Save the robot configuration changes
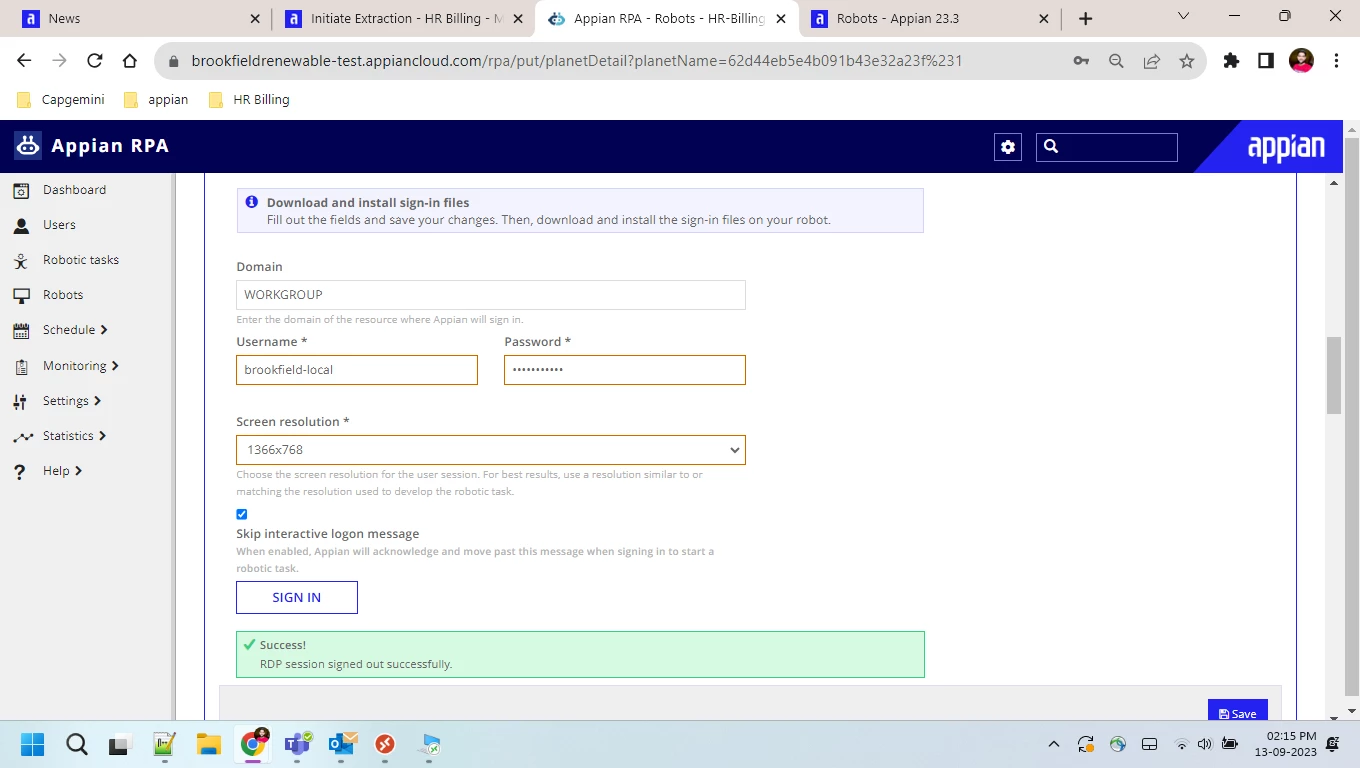 1238,711
